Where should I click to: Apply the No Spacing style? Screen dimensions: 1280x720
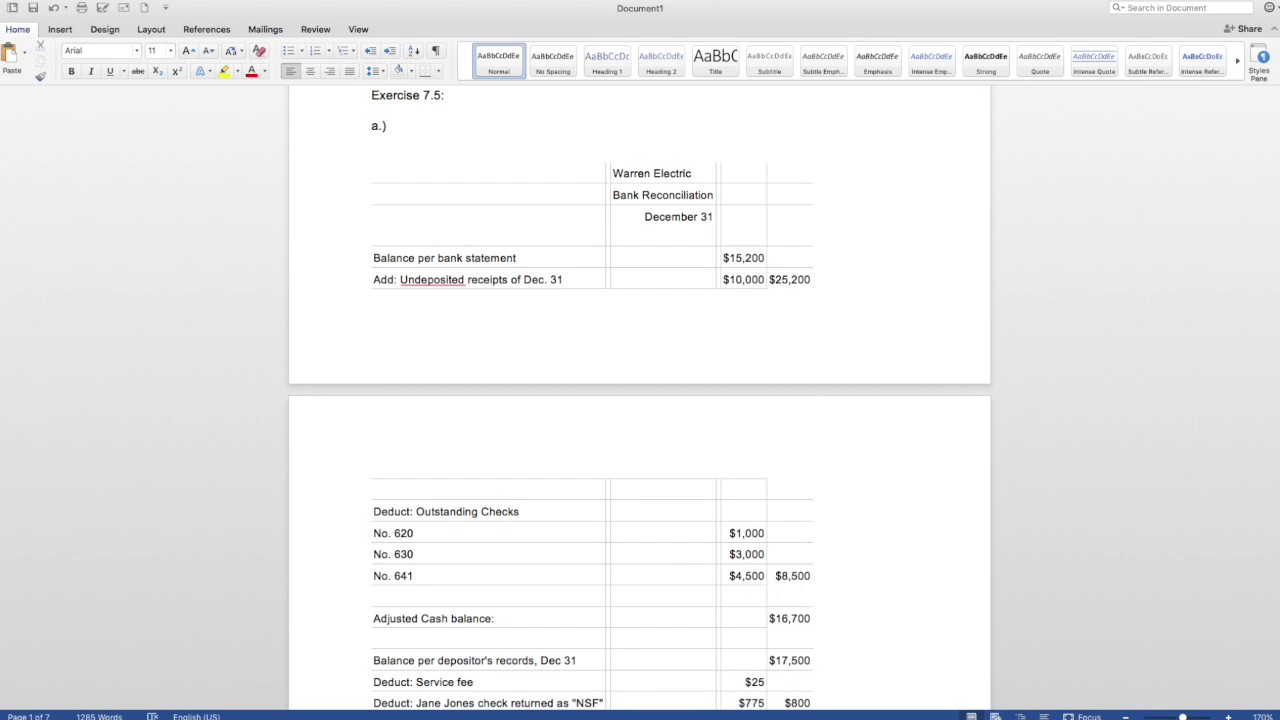point(553,61)
